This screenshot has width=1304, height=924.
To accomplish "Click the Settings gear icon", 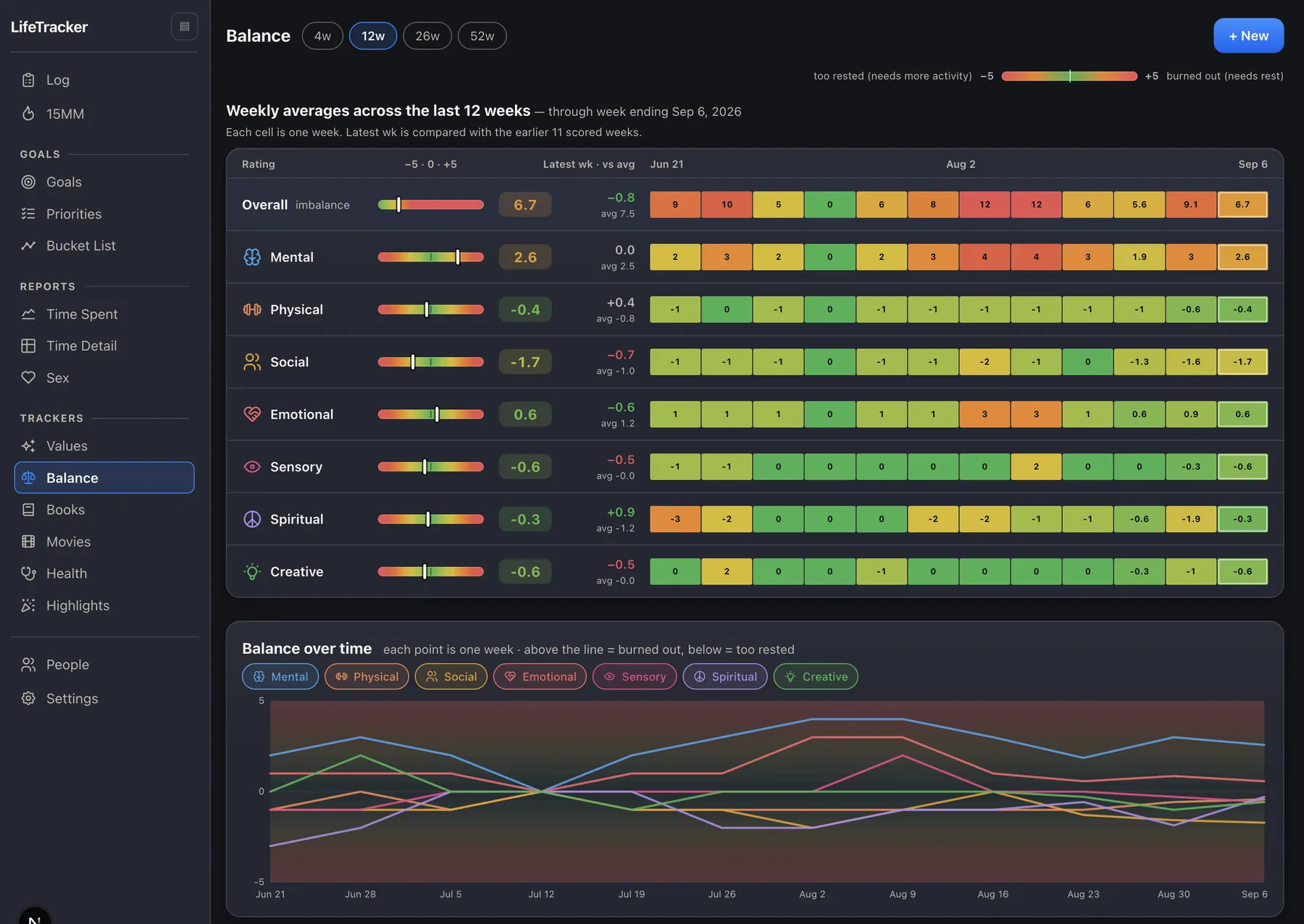I will 28,698.
